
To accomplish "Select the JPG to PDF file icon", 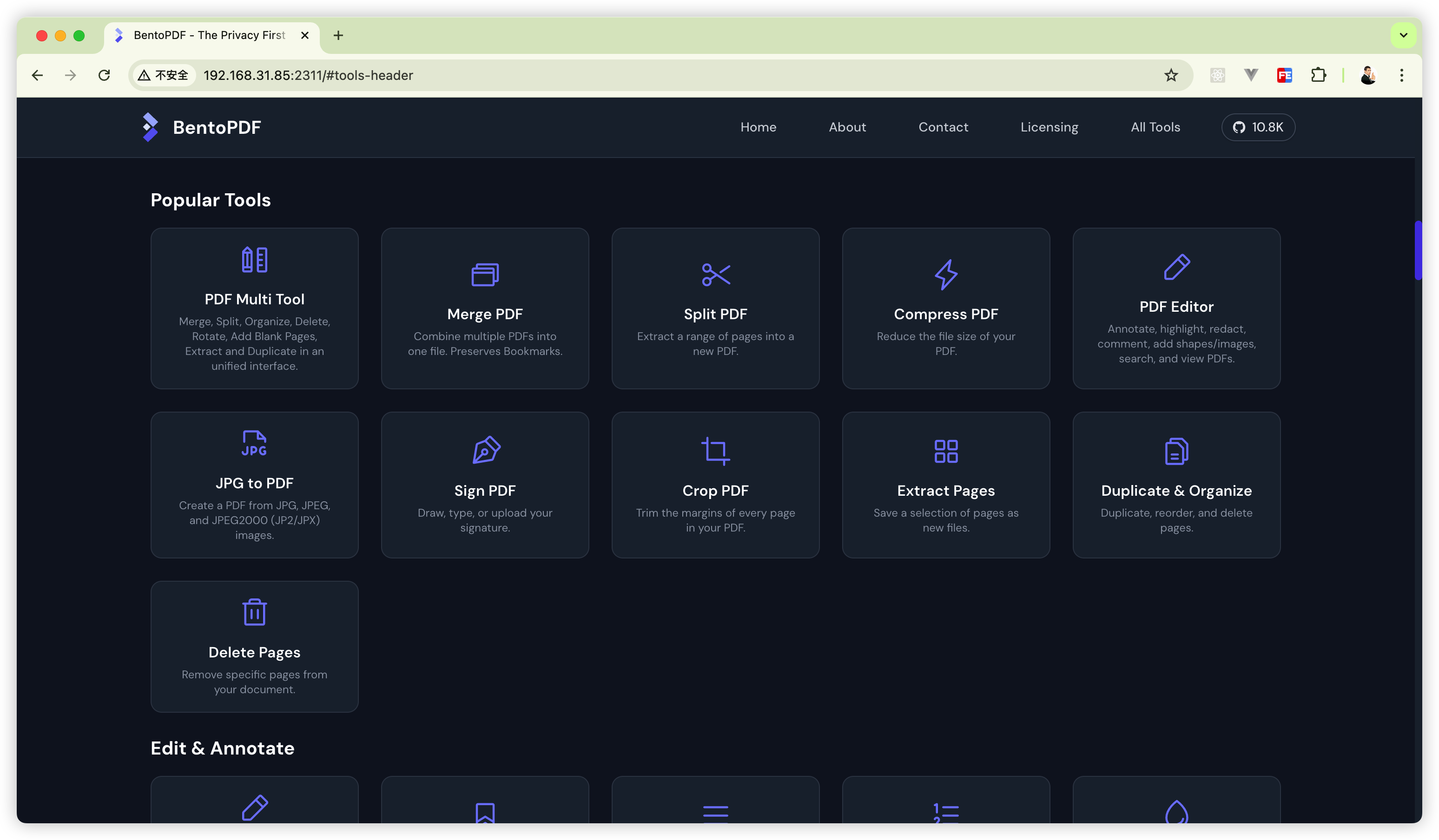I will (254, 443).
